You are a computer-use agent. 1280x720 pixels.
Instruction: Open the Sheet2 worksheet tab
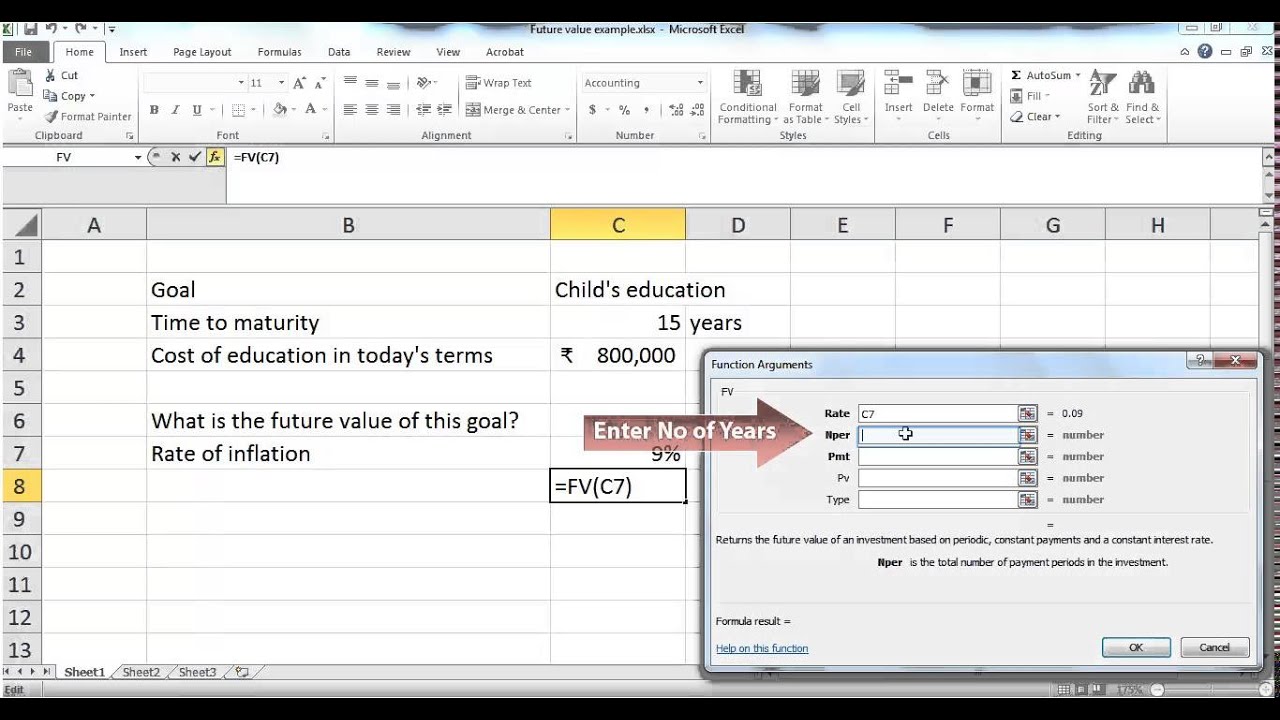tap(141, 672)
